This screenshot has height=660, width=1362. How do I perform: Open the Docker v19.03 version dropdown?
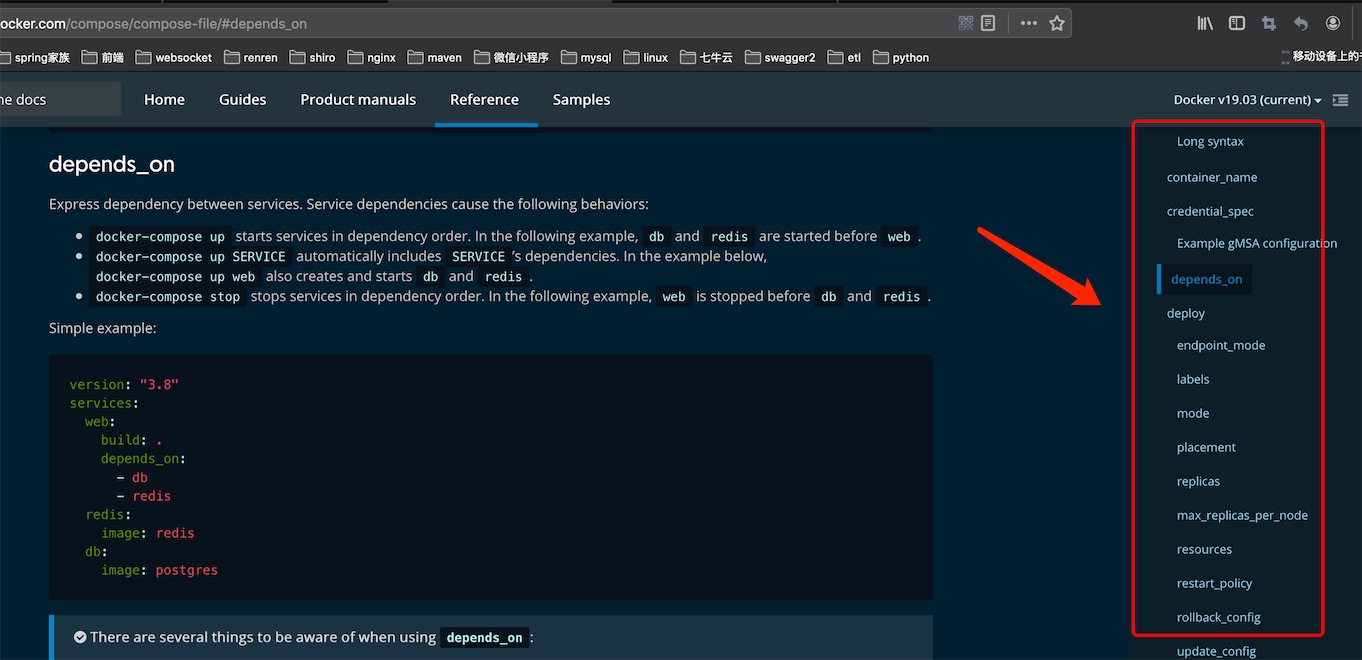(1247, 100)
